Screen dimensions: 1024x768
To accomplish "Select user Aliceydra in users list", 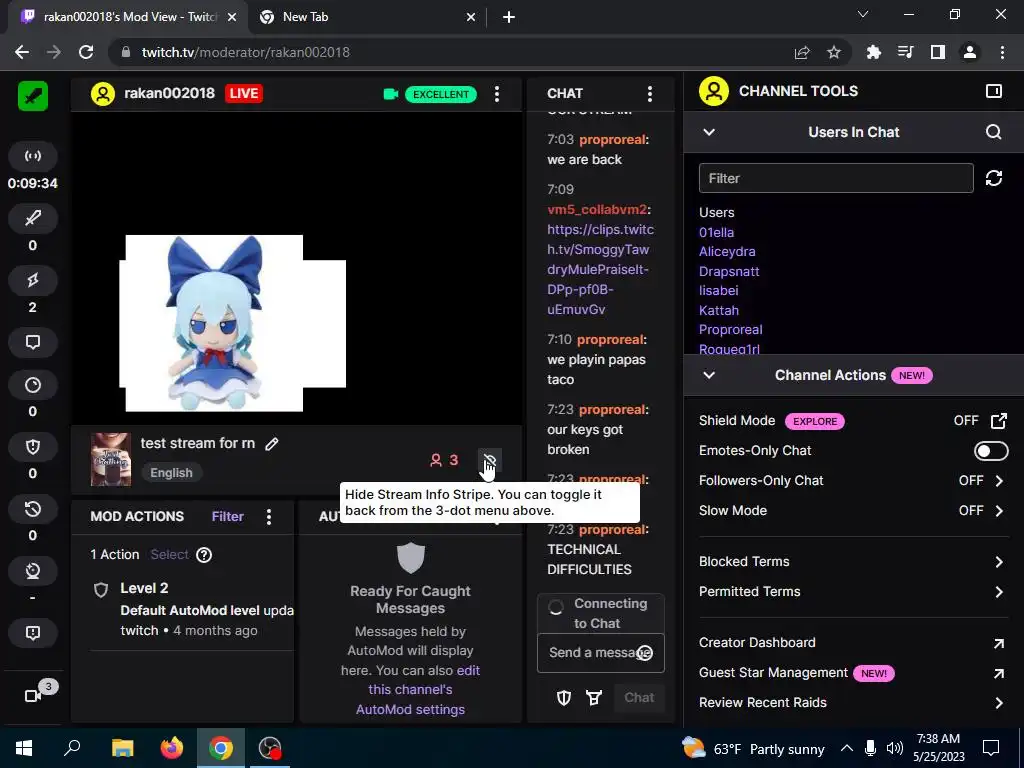I will (x=727, y=251).
